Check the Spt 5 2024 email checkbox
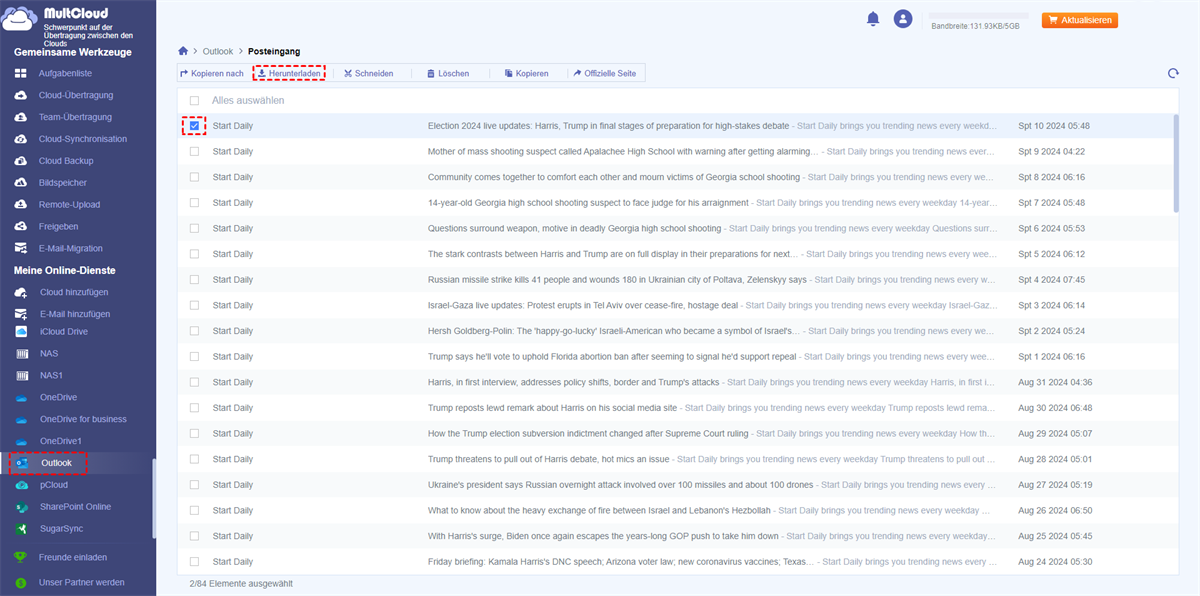The width and height of the screenshot is (1200, 596). pyautogui.click(x=194, y=254)
